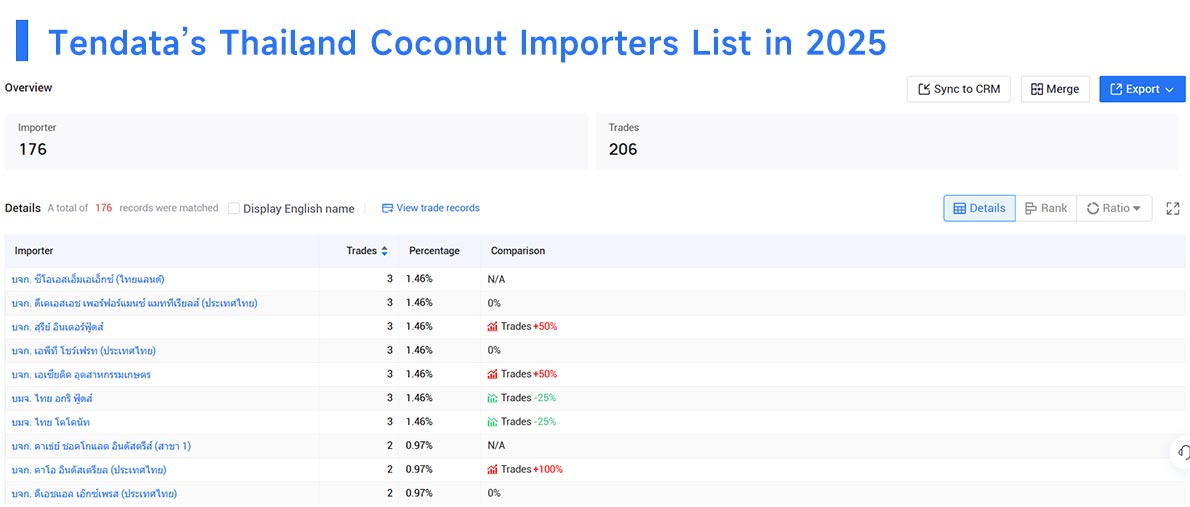
Task: Click the Overview heading
Action: point(28,87)
